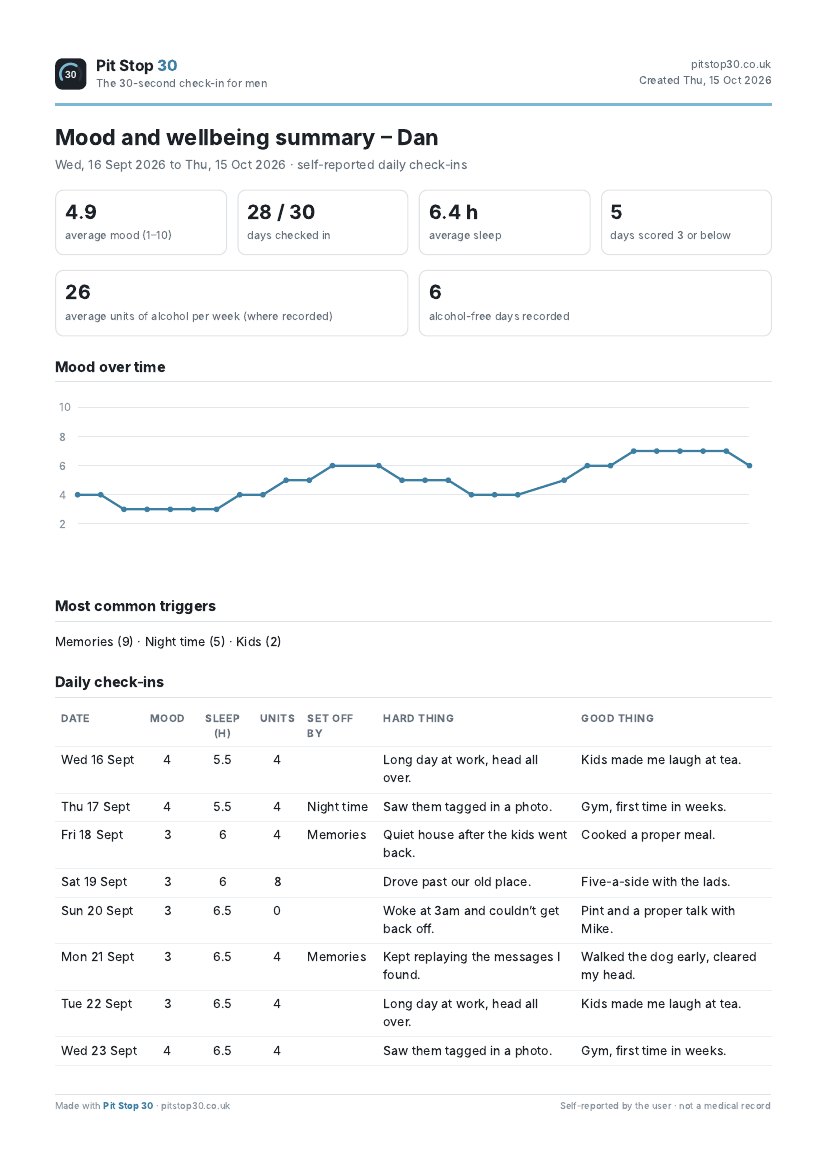Open the pitstop30.co.uk link in the footer
This screenshot has height=1170, width=827.
tap(196, 1106)
